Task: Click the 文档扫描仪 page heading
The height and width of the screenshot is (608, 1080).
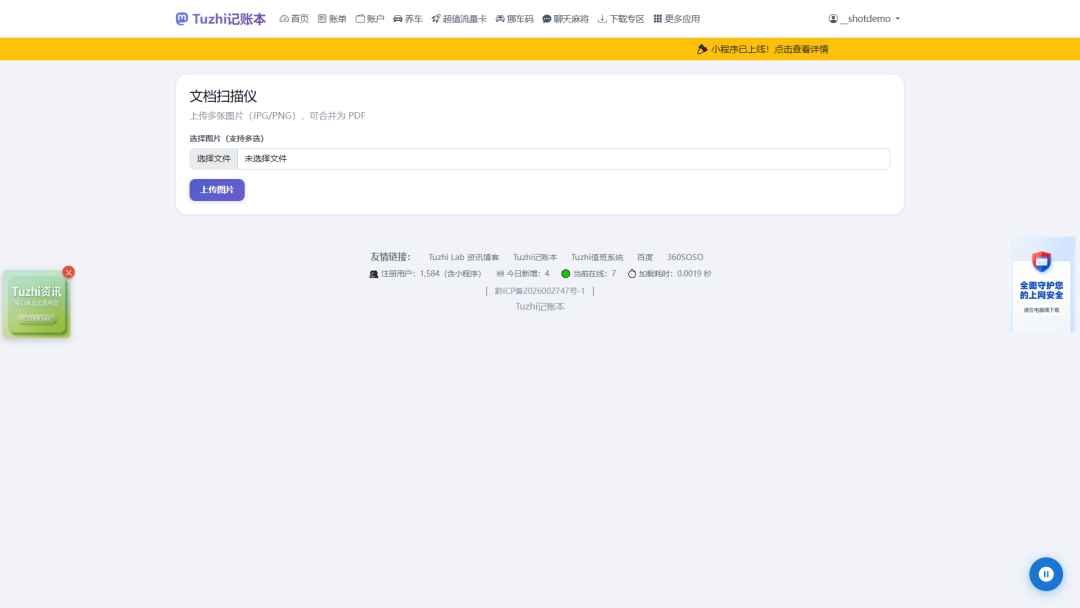Action: tap(223, 96)
